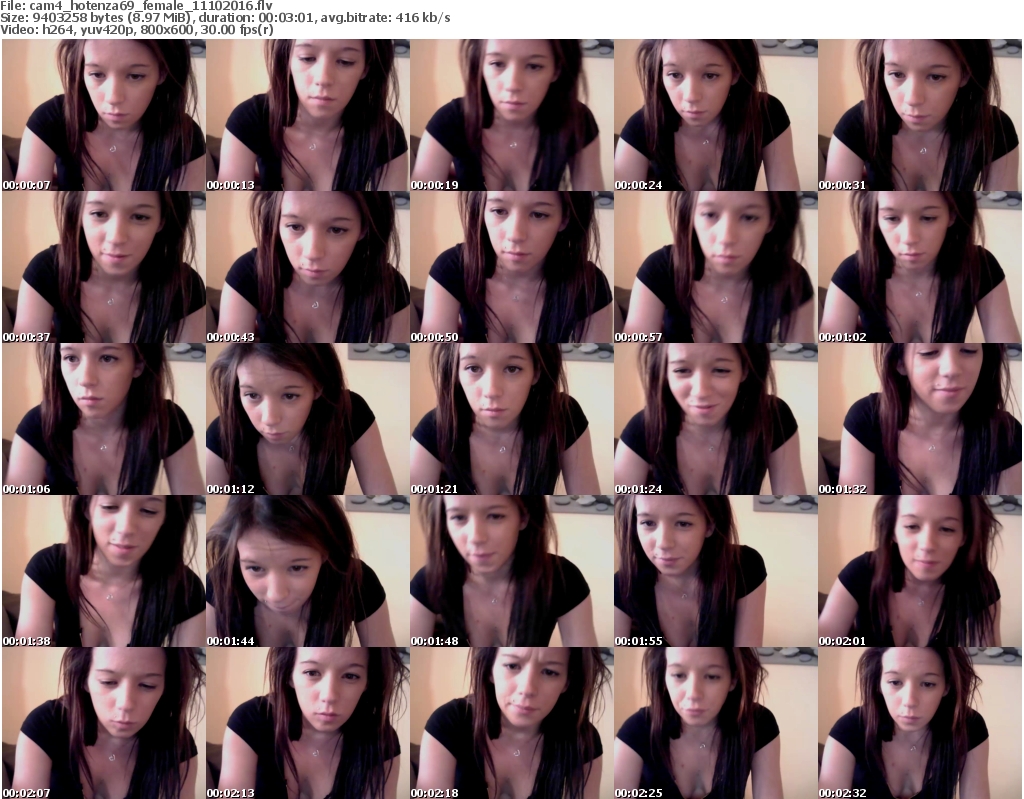Select the thumbnail stamped 00:01:21
1024x799 pixels.
point(512,419)
